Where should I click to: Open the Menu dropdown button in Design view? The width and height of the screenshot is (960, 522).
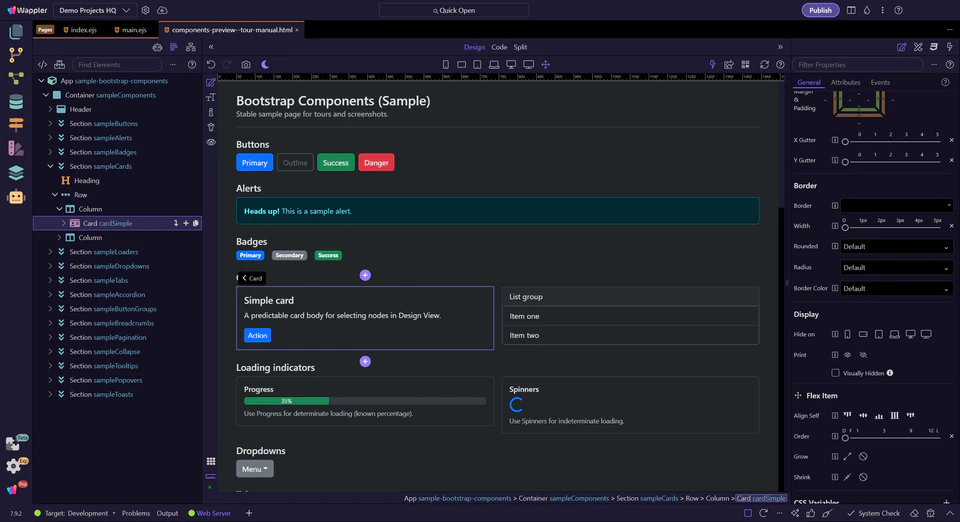pos(255,469)
